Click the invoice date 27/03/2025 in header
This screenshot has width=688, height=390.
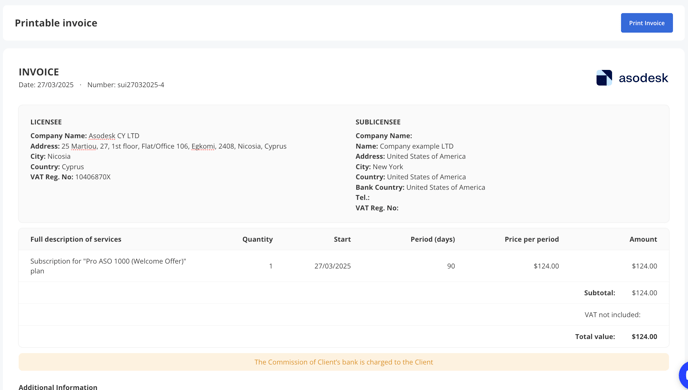(55, 85)
